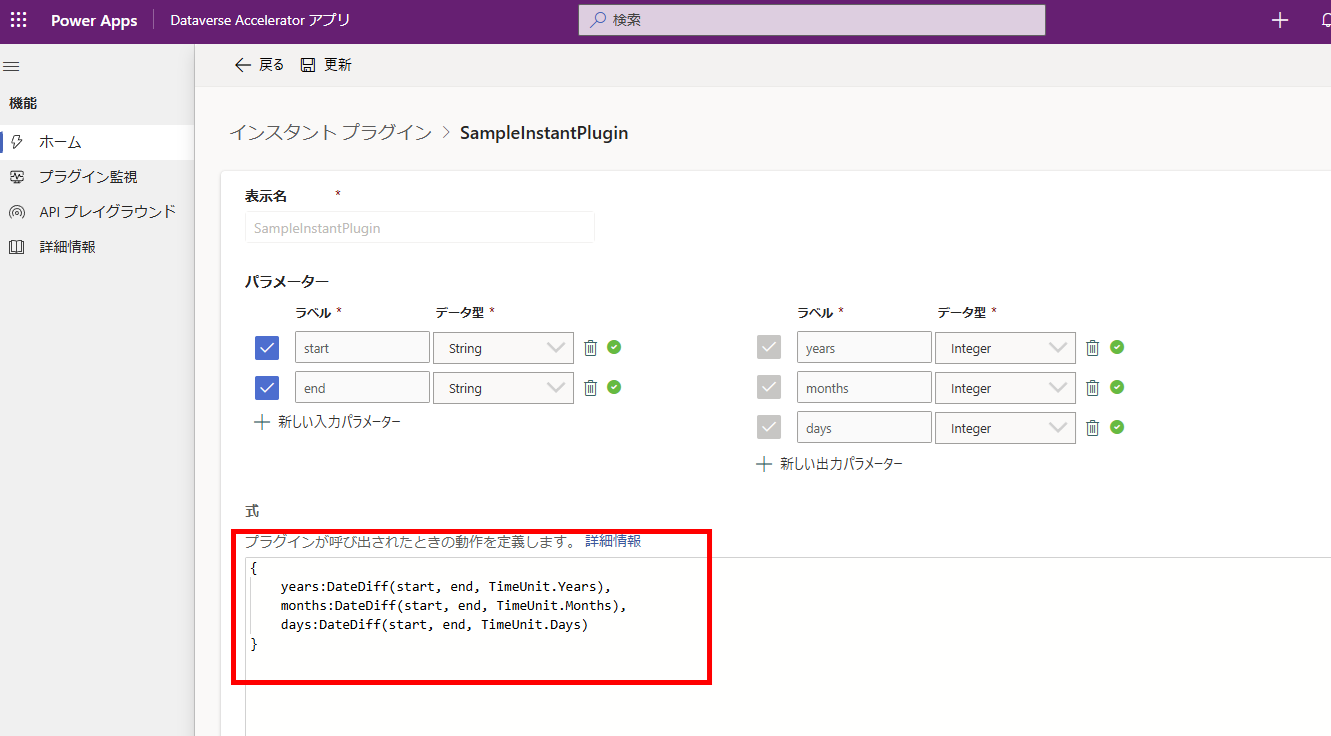Toggle the years output checkbox
This screenshot has width=1331, height=736.
coord(769,348)
